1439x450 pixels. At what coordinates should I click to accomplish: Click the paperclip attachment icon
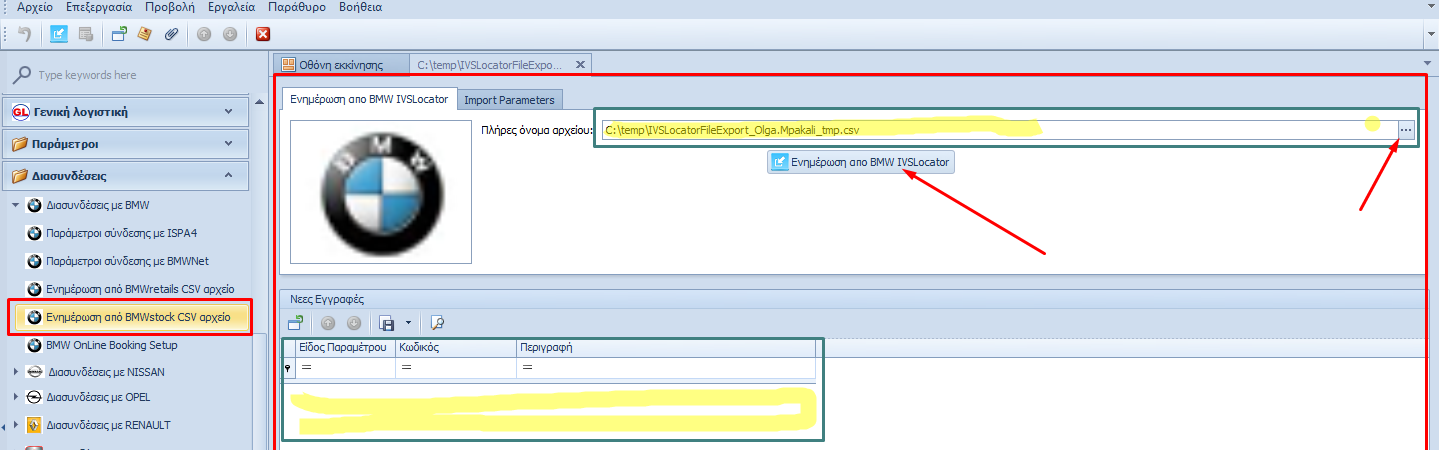171,34
